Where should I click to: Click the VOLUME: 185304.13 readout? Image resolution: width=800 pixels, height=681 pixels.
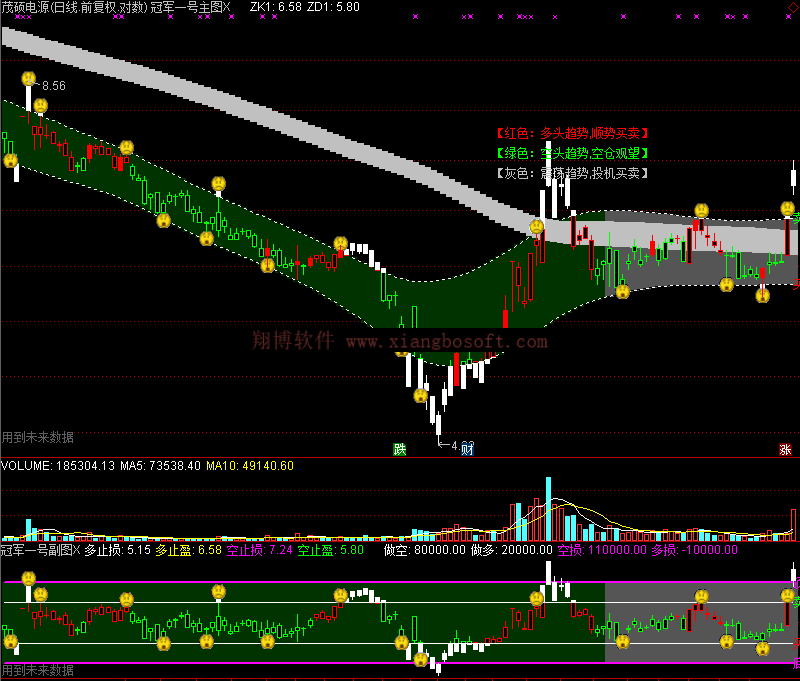click(x=58, y=466)
